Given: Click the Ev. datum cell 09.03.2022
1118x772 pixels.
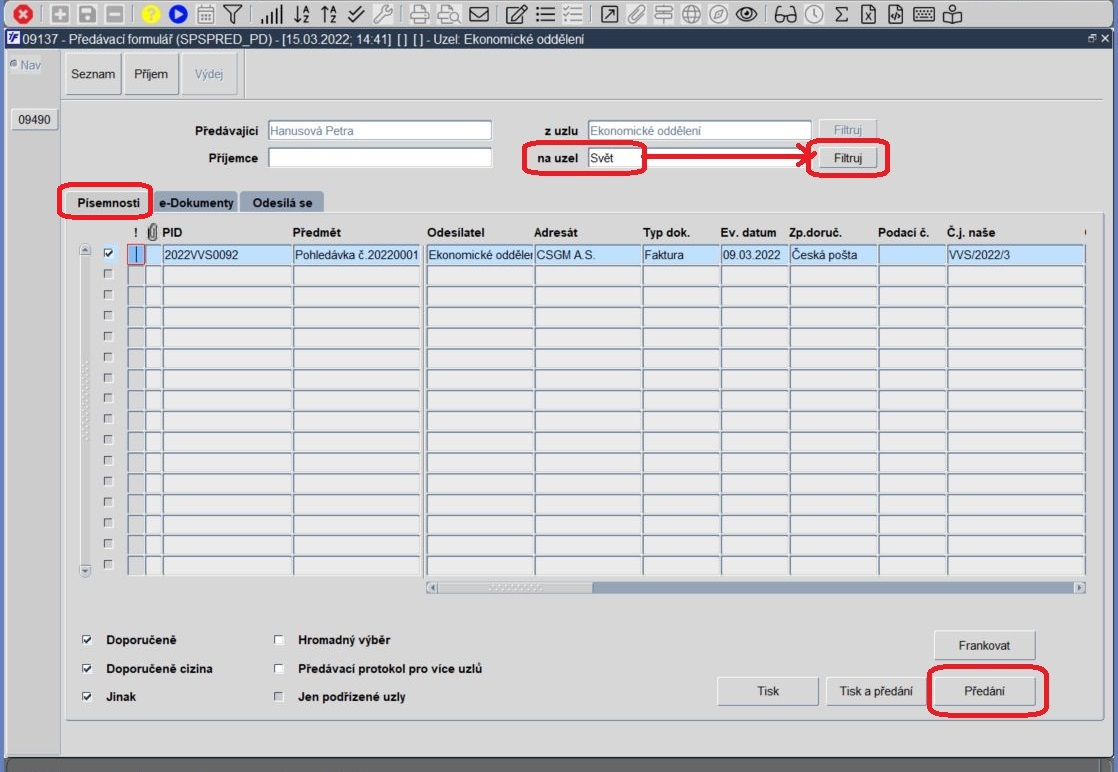Looking at the screenshot, I should (754, 254).
